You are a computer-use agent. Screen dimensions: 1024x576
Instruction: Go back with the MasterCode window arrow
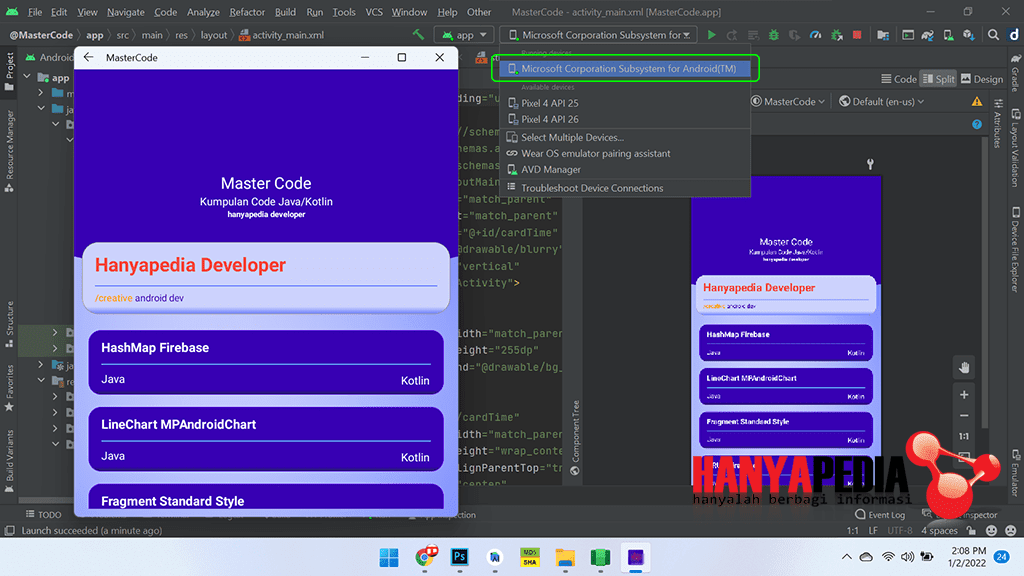(x=89, y=57)
